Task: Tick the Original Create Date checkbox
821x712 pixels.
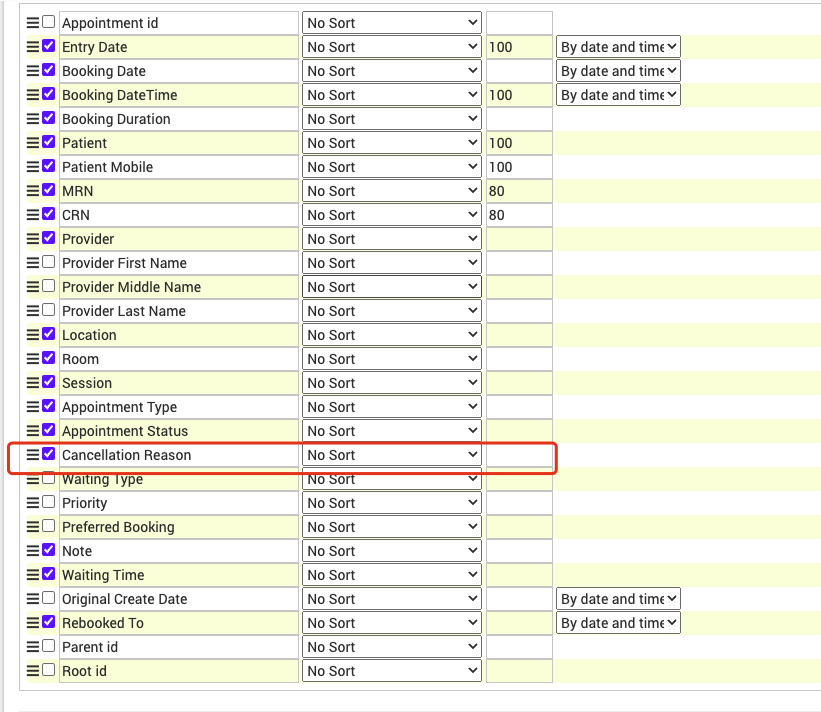Action: tap(48, 598)
